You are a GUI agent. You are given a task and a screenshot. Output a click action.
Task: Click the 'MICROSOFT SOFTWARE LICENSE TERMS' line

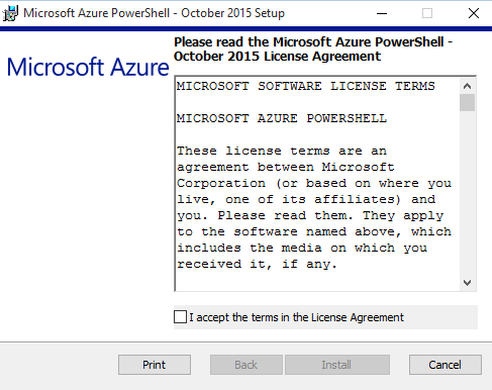point(306,86)
